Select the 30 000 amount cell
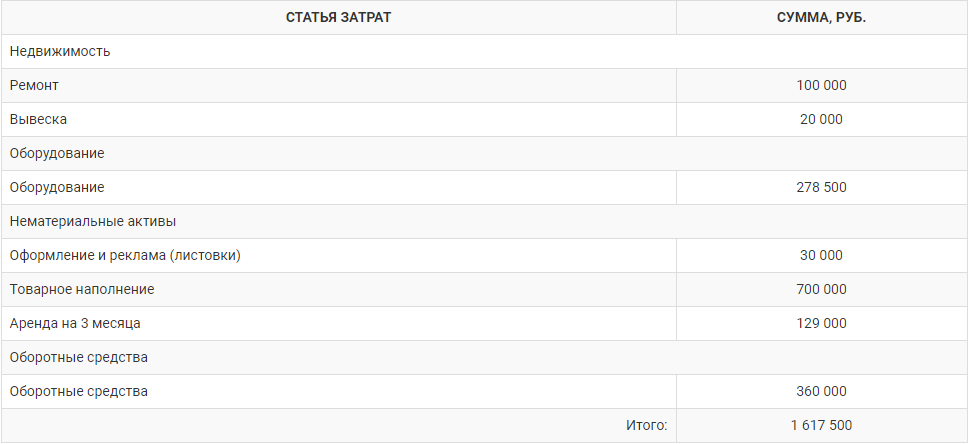Viewport: 970px width, 444px height. [x=822, y=255]
